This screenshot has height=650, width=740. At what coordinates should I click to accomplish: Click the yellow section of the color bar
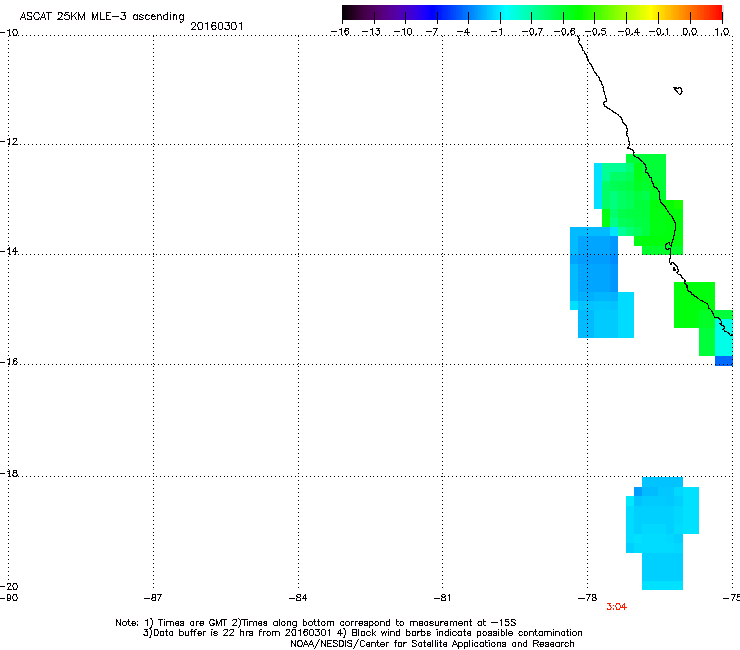pyautogui.click(x=654, y=12)
